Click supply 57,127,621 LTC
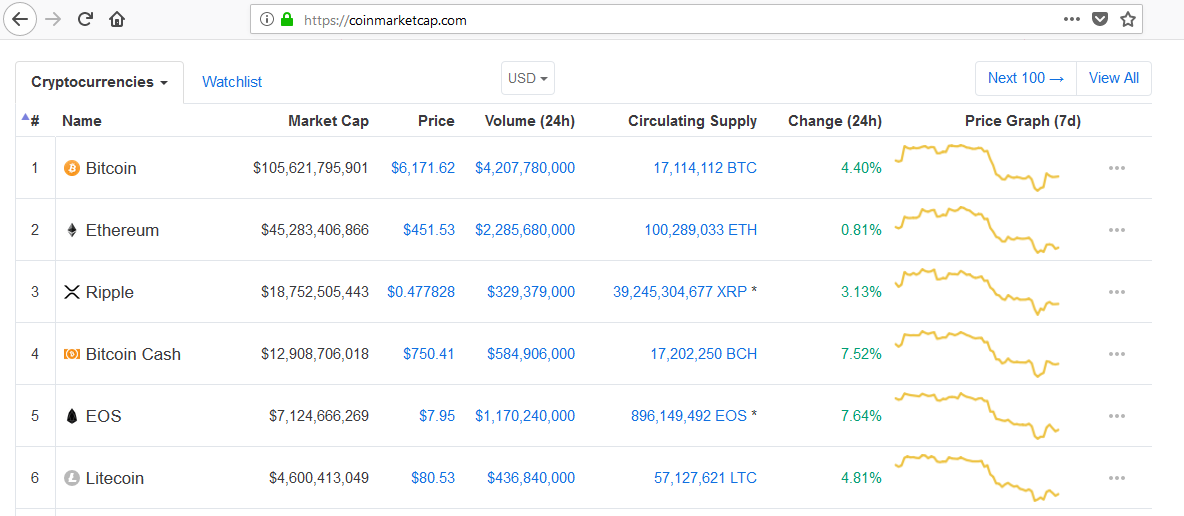 (705, 477)
